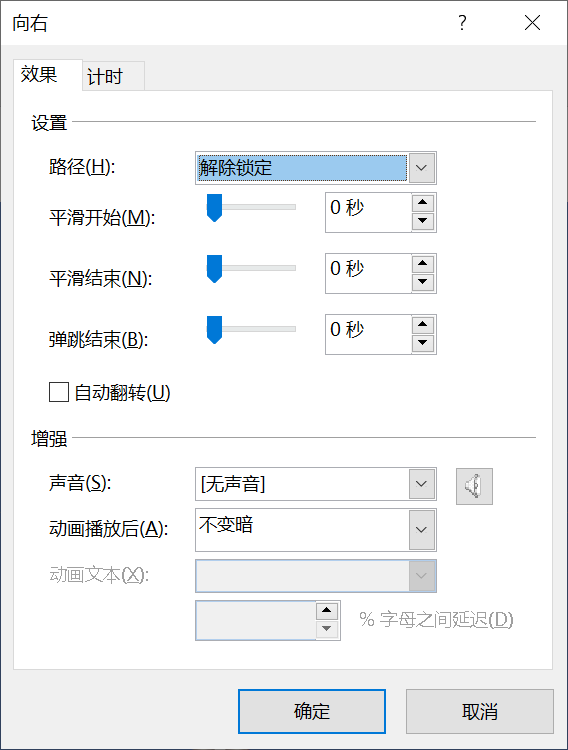Decrease 平滑结束 seconds with down arrow
This screenshot has width=568, height=750.
pyautogui.click(x=423, y=282)
